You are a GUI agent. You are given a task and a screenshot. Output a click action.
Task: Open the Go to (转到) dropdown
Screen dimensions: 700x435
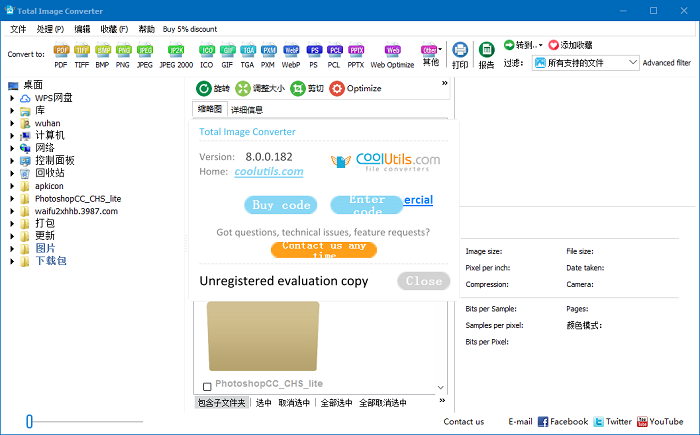(x=523, y=45)
